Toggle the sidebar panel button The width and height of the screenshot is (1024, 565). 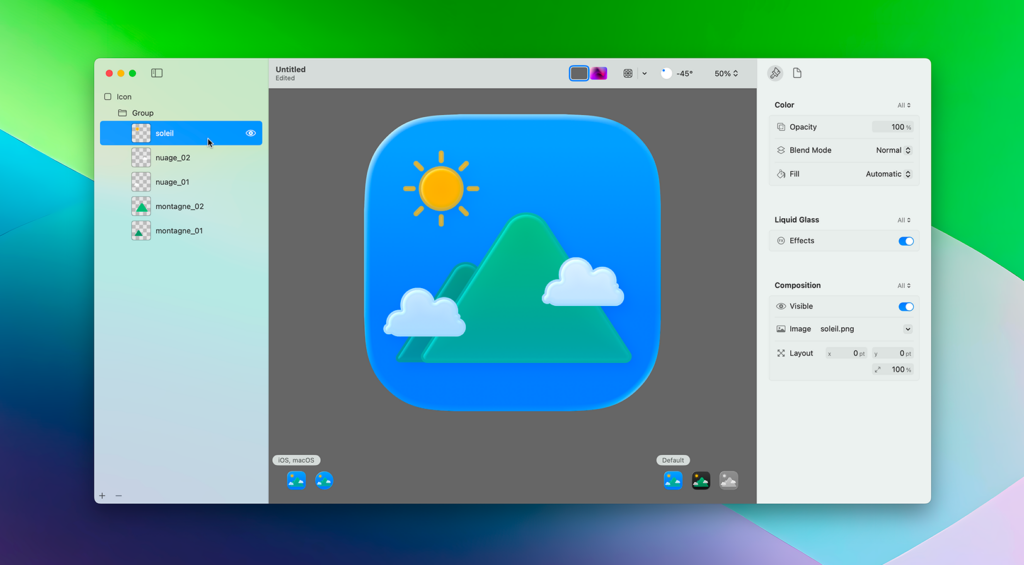pyautogui.click(x=157, y=73)
